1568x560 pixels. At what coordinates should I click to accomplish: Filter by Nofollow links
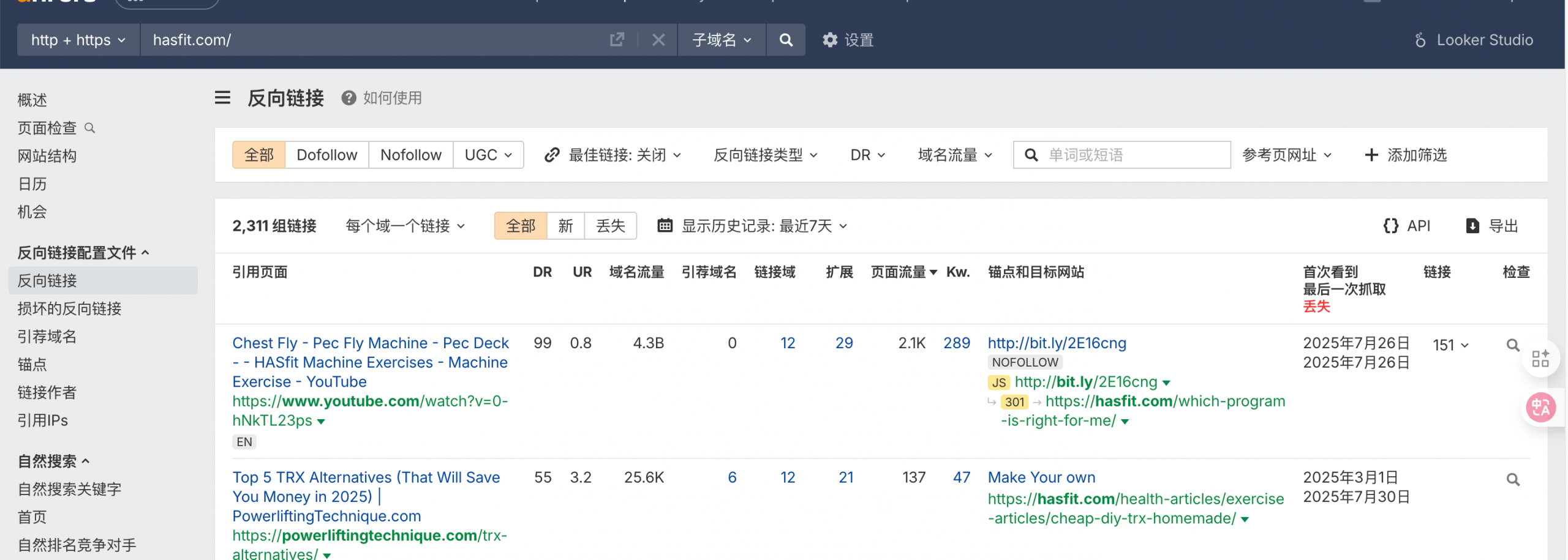tap(411, 155)
